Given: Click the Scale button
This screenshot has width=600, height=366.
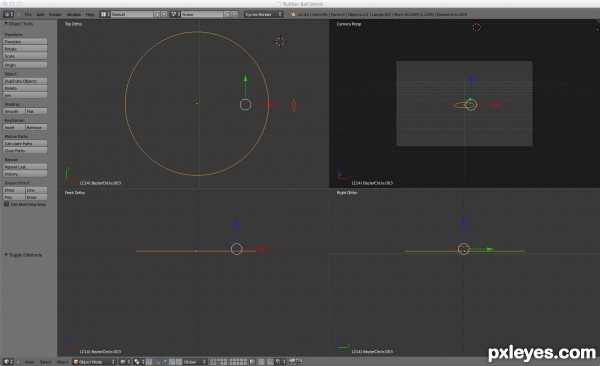Looking at the screenshot, I should [x=25, y=56].
